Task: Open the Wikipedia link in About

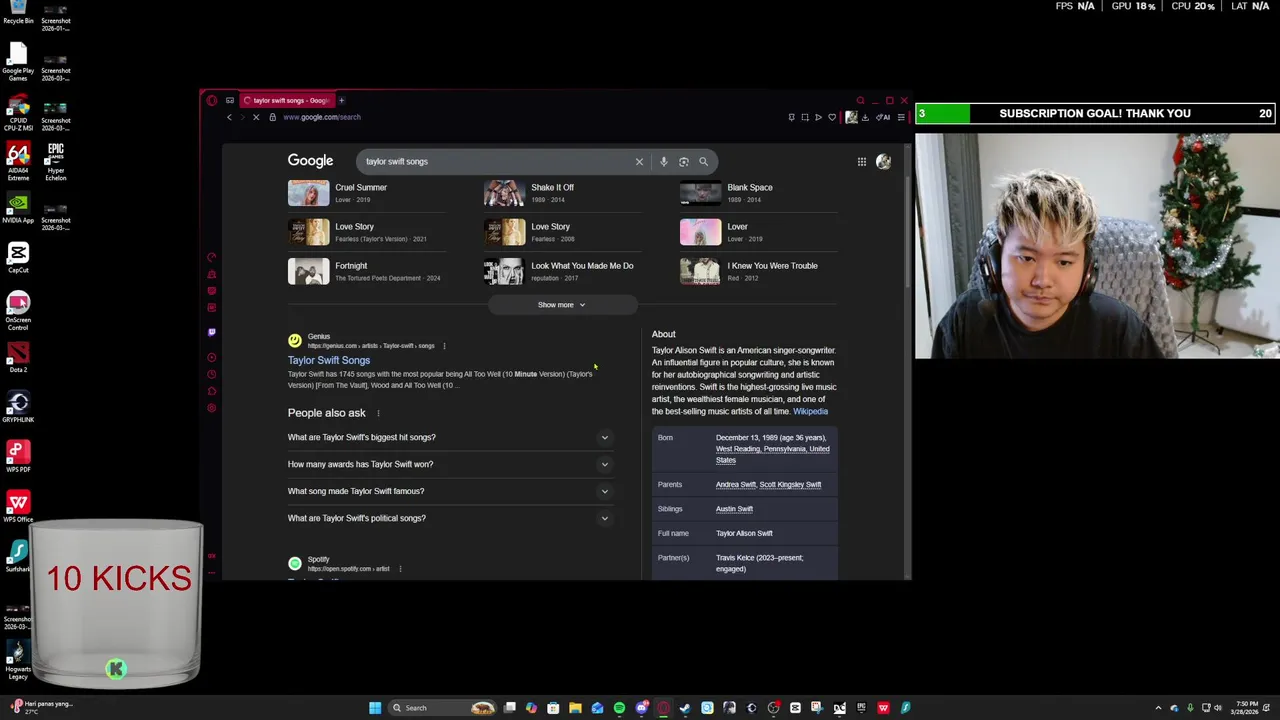Action: (810, 411)
